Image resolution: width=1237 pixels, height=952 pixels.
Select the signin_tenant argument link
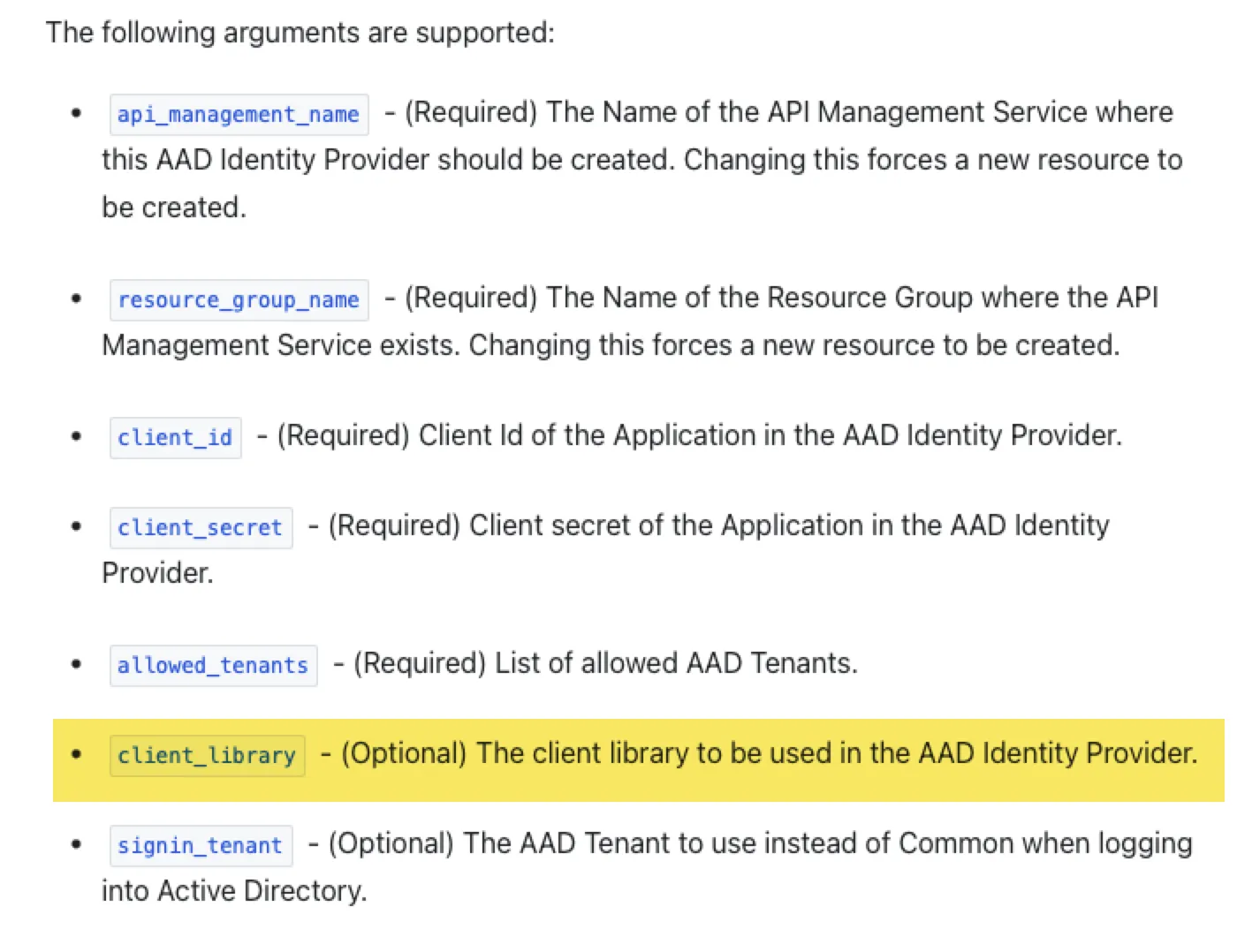coord(200,846)
